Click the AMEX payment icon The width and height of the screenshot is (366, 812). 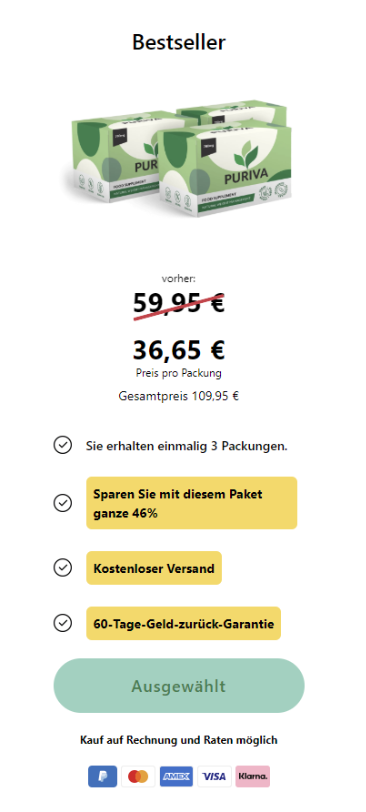coord(177,776)
